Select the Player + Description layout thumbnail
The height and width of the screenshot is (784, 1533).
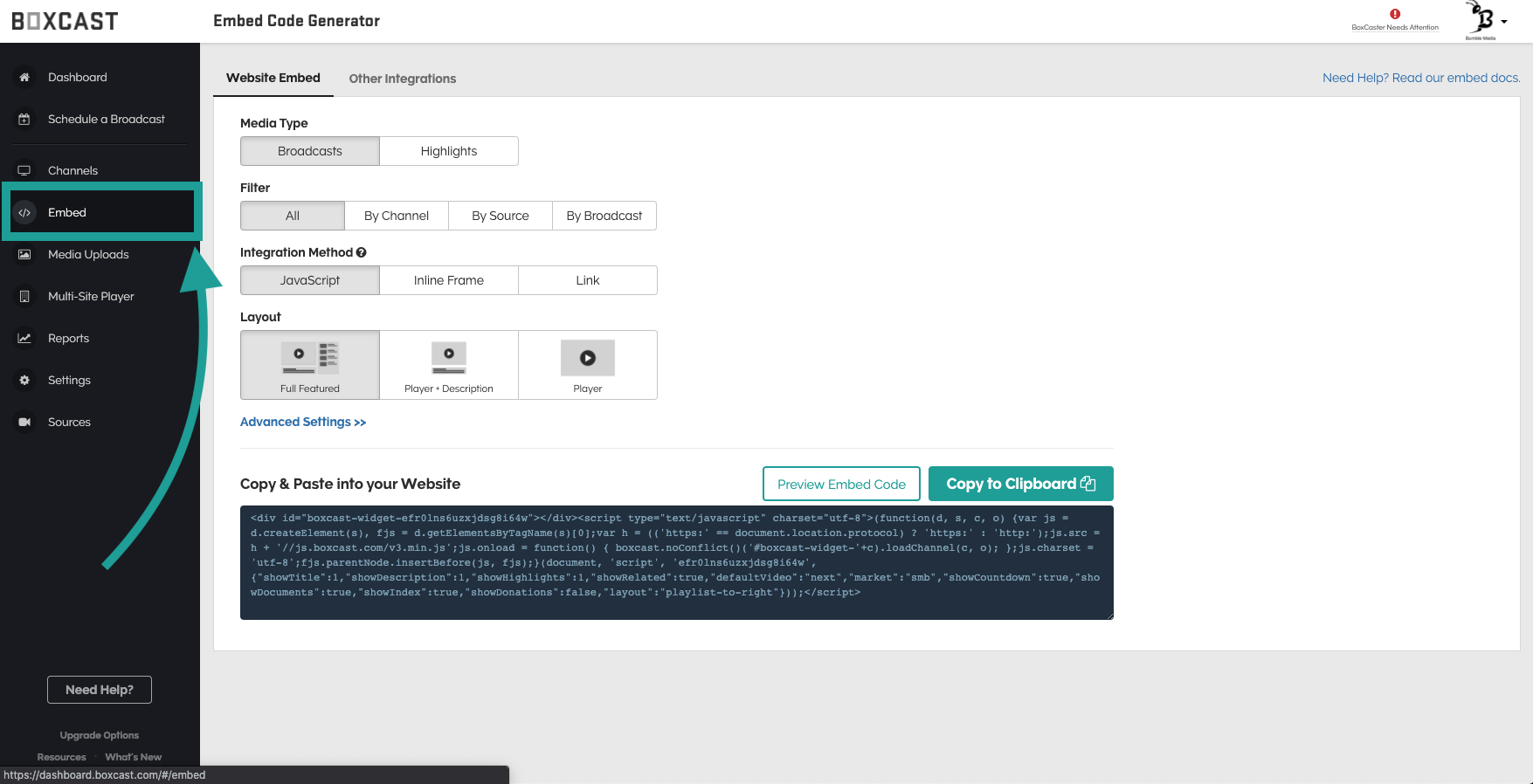(x=449, y=365)
